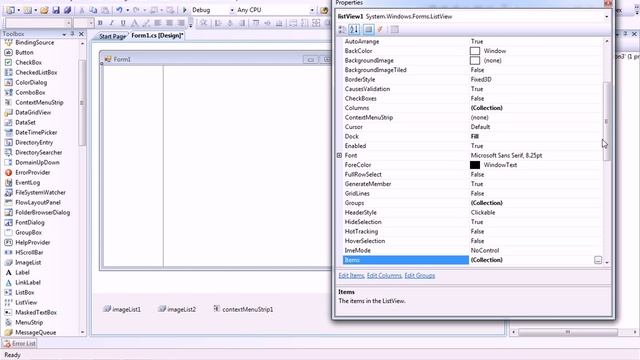Screen dimensions: 640x360
Task: Select the Groups property row
Action: pyautogui.click(x=473, y=203)
